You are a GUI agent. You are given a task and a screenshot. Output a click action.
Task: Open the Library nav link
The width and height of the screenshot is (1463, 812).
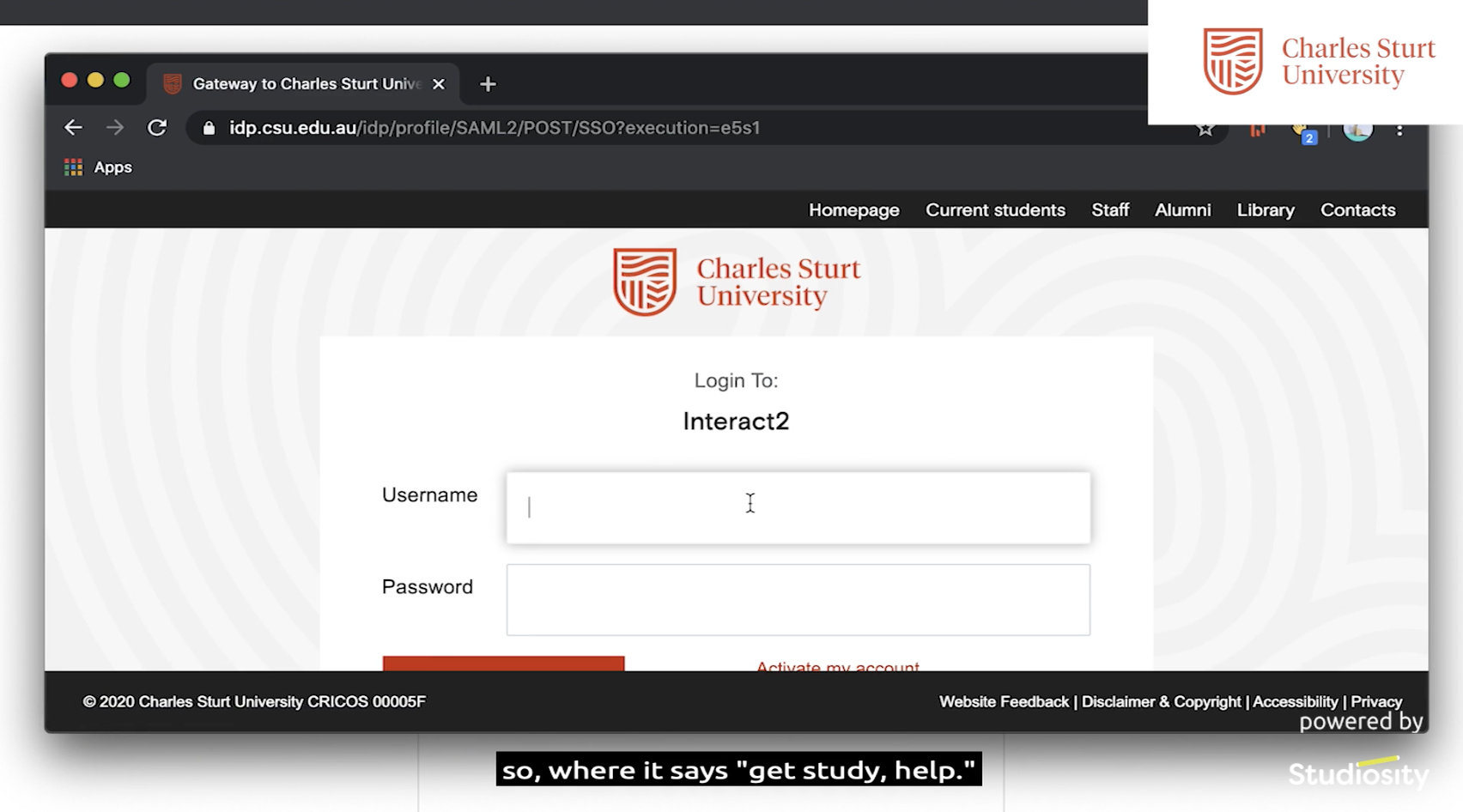click(1266, 210)
